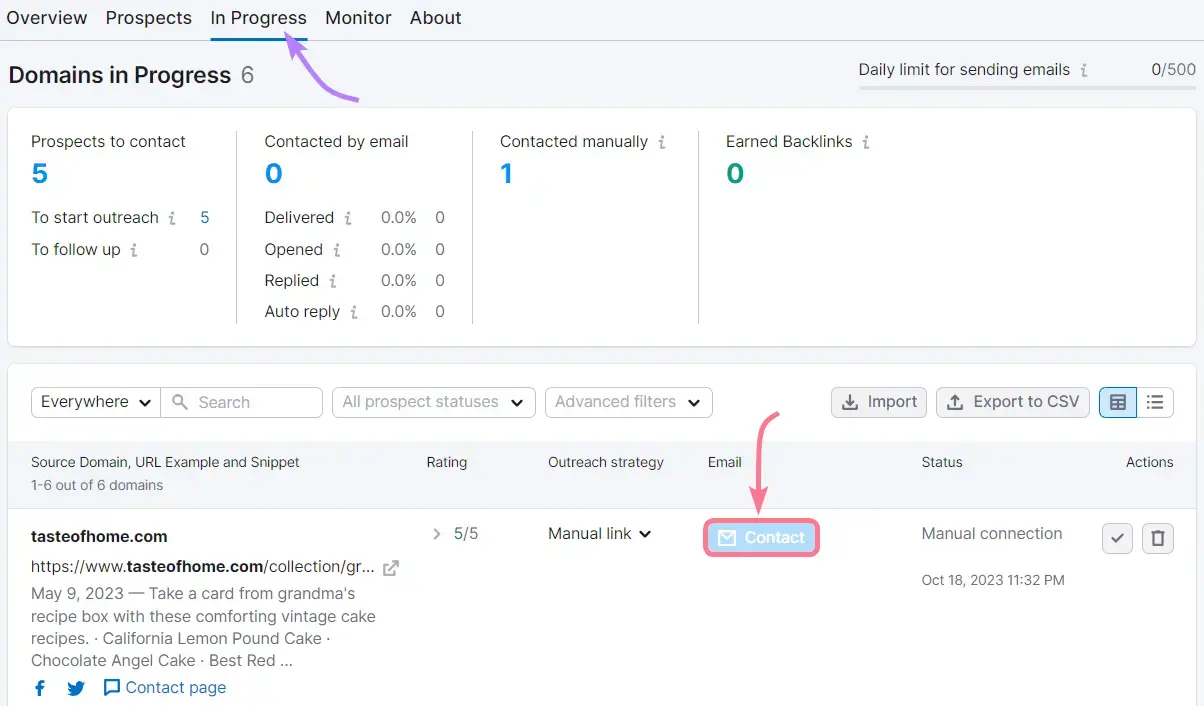Change the Manual link outreach strategy
Screen dimensions: 1204x706
tap(598, 533)
